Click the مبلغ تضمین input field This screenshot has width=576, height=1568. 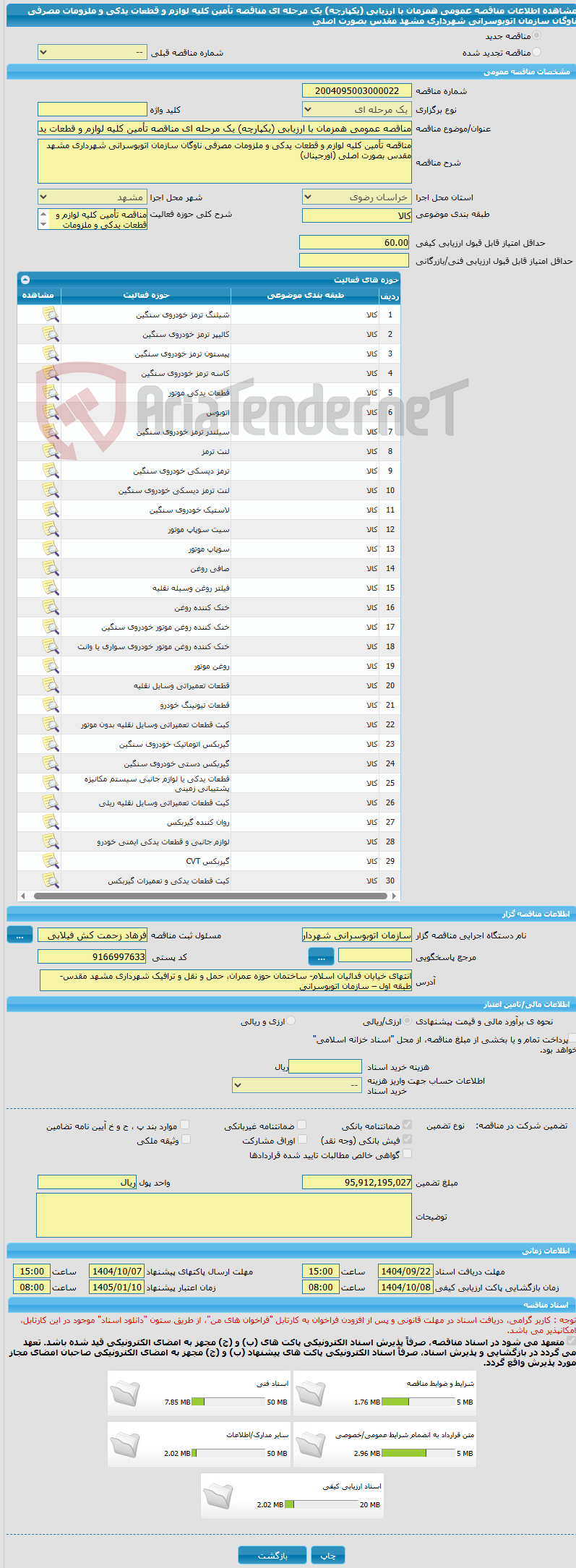(357, 1182)
